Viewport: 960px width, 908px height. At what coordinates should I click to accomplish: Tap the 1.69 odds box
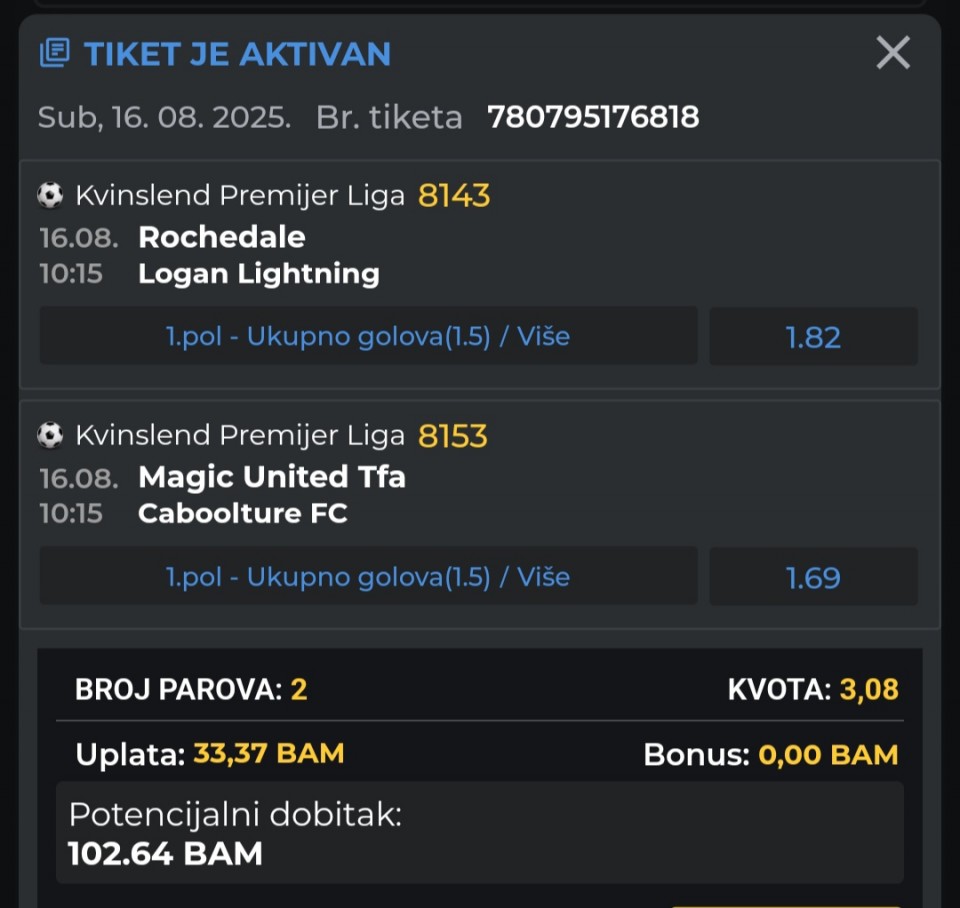click(x=813, y=577)
